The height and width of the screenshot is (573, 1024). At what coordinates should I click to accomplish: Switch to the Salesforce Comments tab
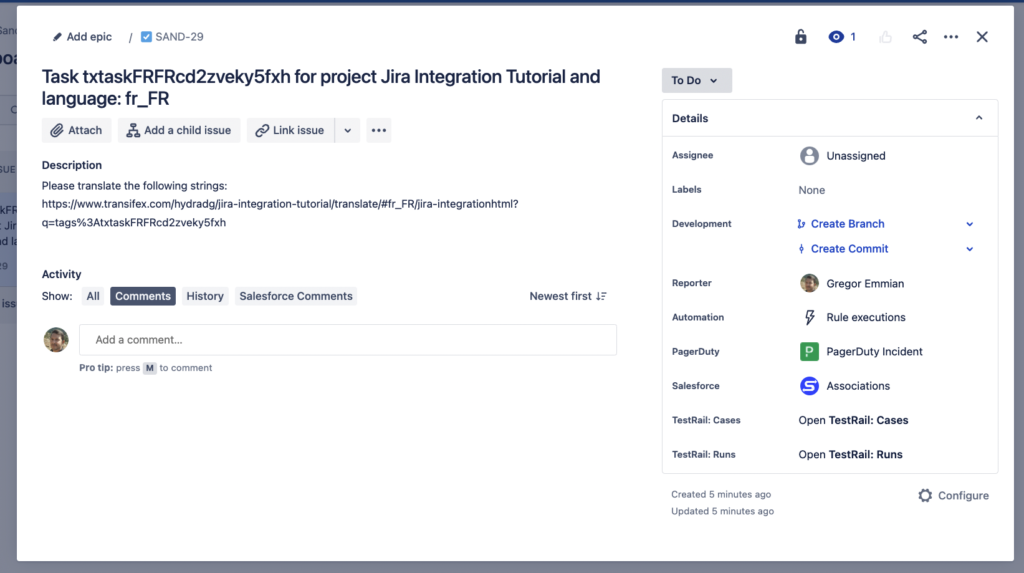[x=296, y=296]
